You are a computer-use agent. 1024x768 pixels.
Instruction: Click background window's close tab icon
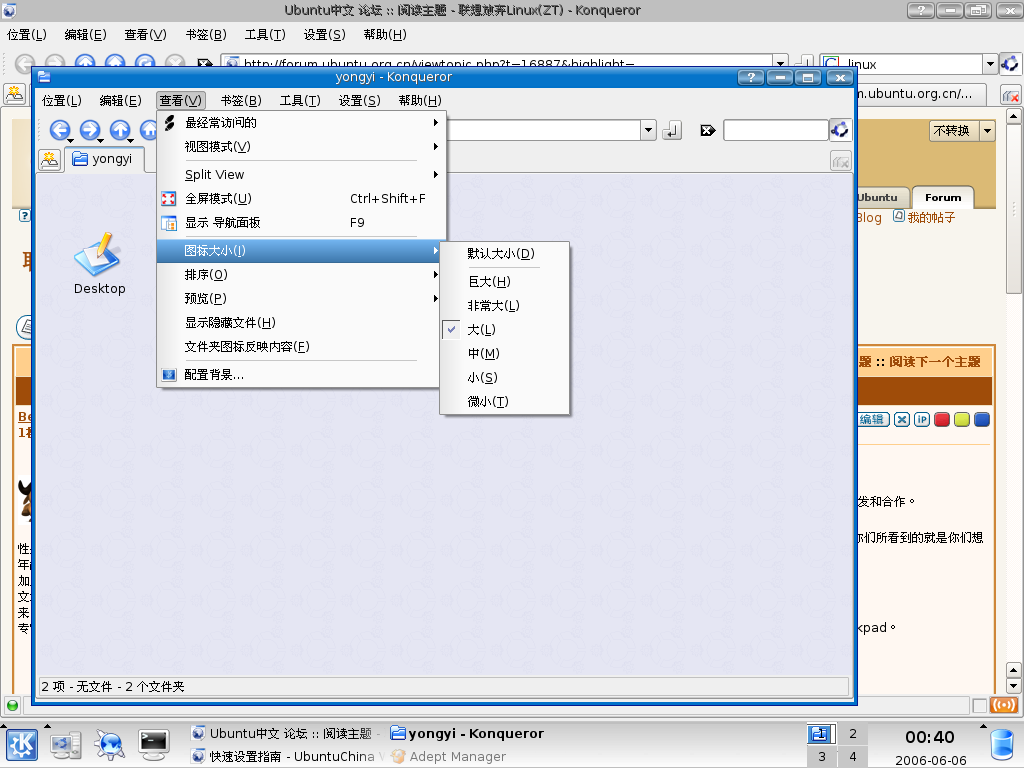pyautogui.click(x=1011, y=95)
